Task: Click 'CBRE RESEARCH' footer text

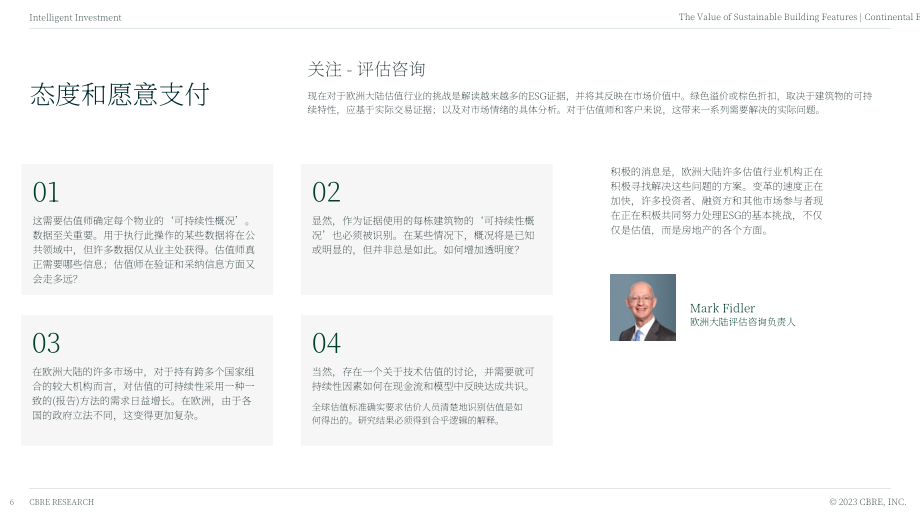Action: (x=62, y=502)
